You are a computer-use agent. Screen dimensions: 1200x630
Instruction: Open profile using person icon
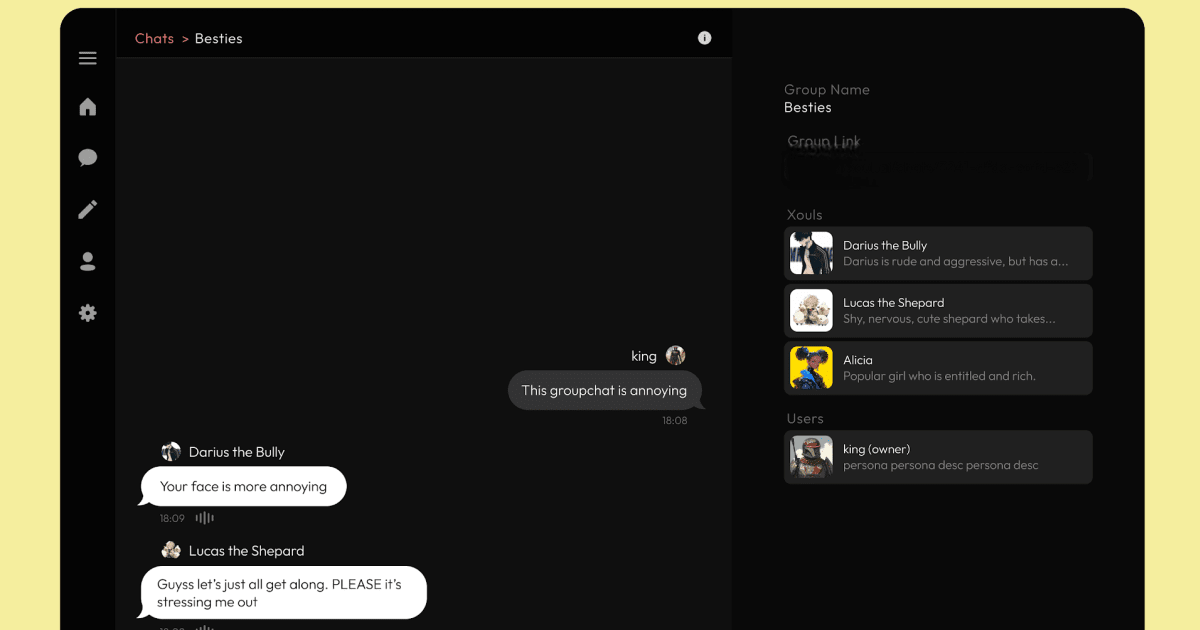(x=88, y=262)
